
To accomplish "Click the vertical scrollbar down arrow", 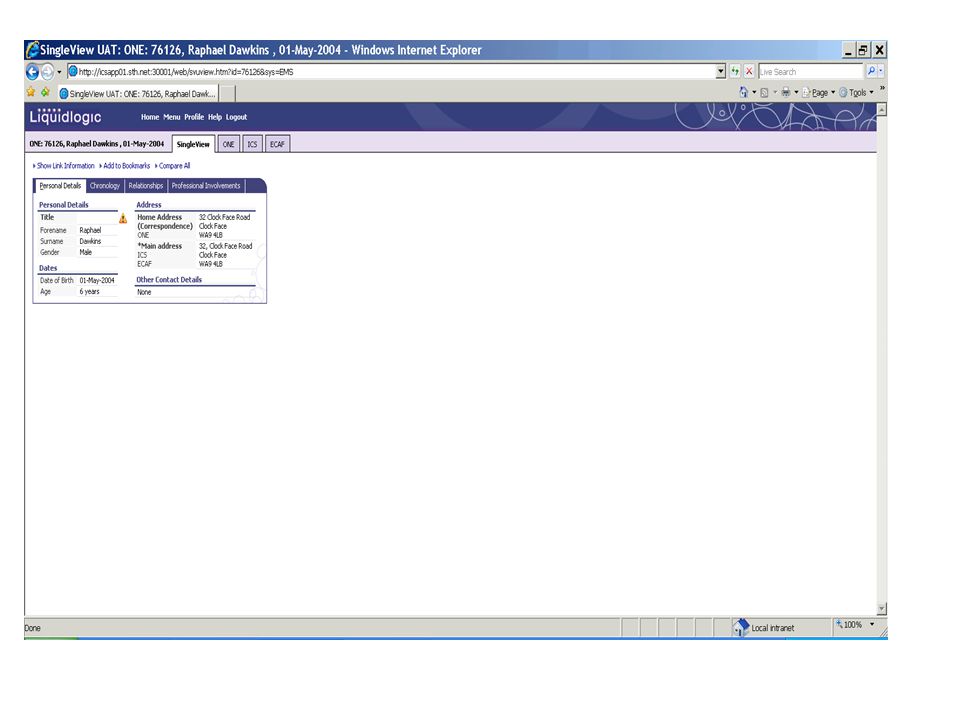I will point(882,609).
